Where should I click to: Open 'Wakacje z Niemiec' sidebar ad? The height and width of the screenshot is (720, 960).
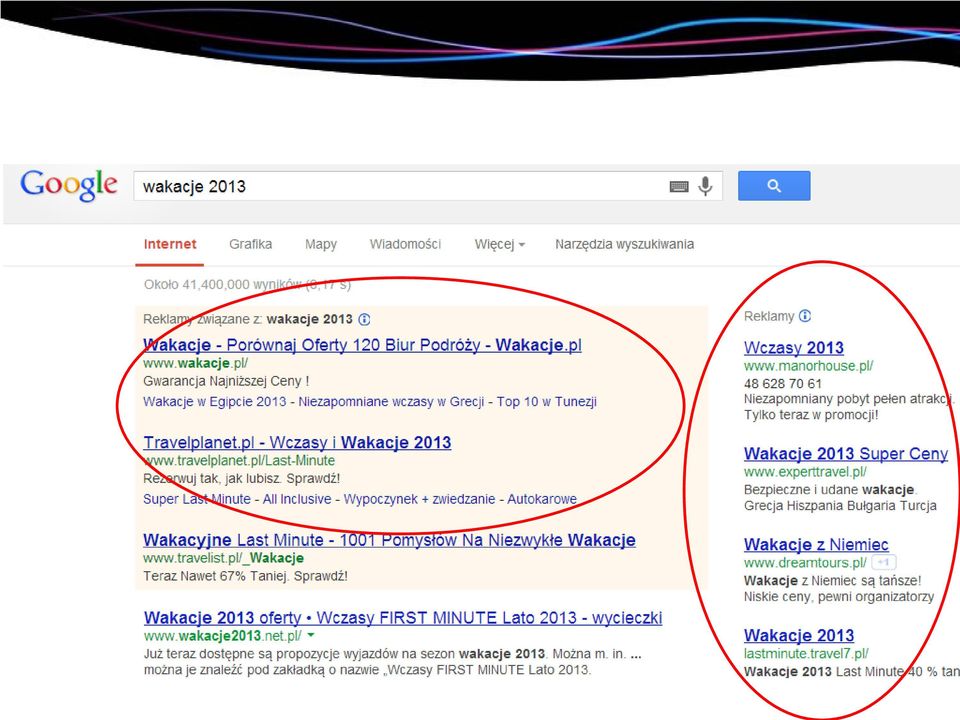click(816, 544)
